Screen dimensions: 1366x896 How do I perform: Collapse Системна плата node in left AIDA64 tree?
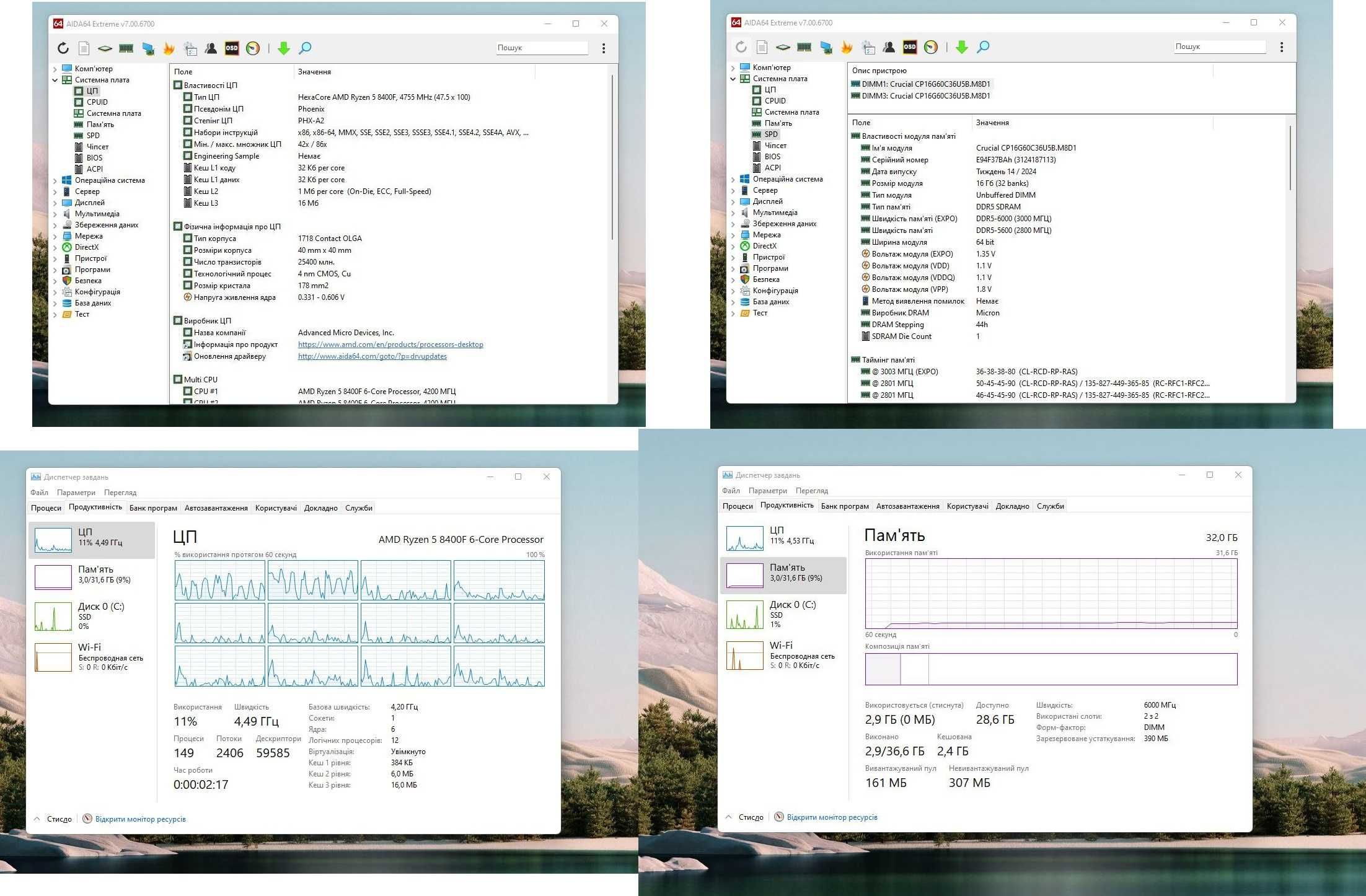[55, 81]
